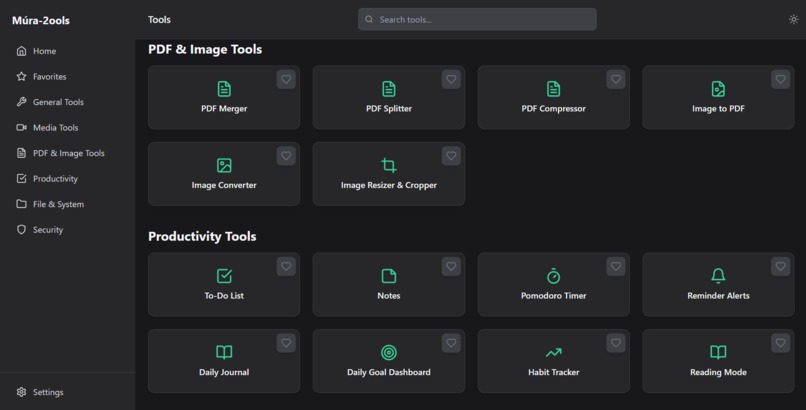806x410 pixels.
Task: Add Notes to favorites via its heart
Action: (x=451, y=266)
